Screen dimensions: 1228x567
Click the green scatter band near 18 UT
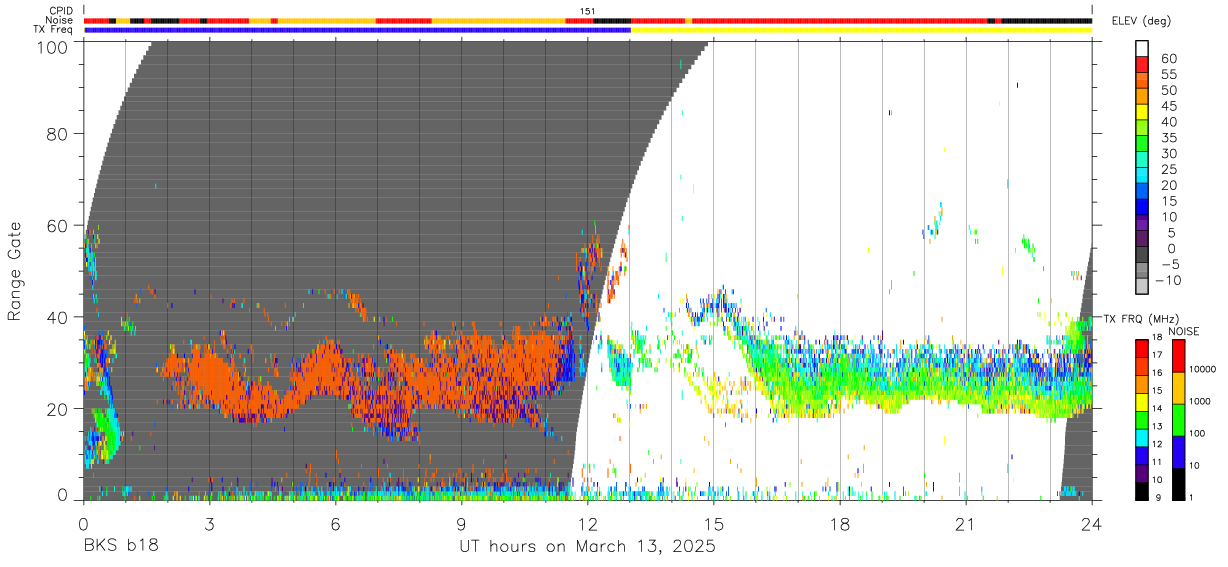coord(840,385)
